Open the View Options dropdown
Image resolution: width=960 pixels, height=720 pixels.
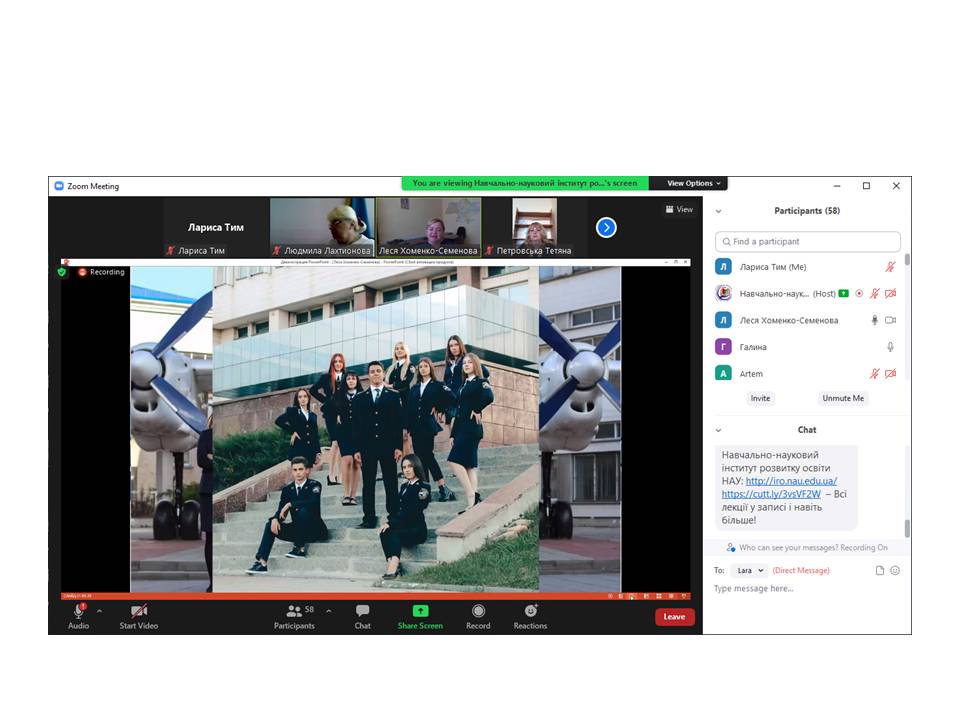coord(690,183)
